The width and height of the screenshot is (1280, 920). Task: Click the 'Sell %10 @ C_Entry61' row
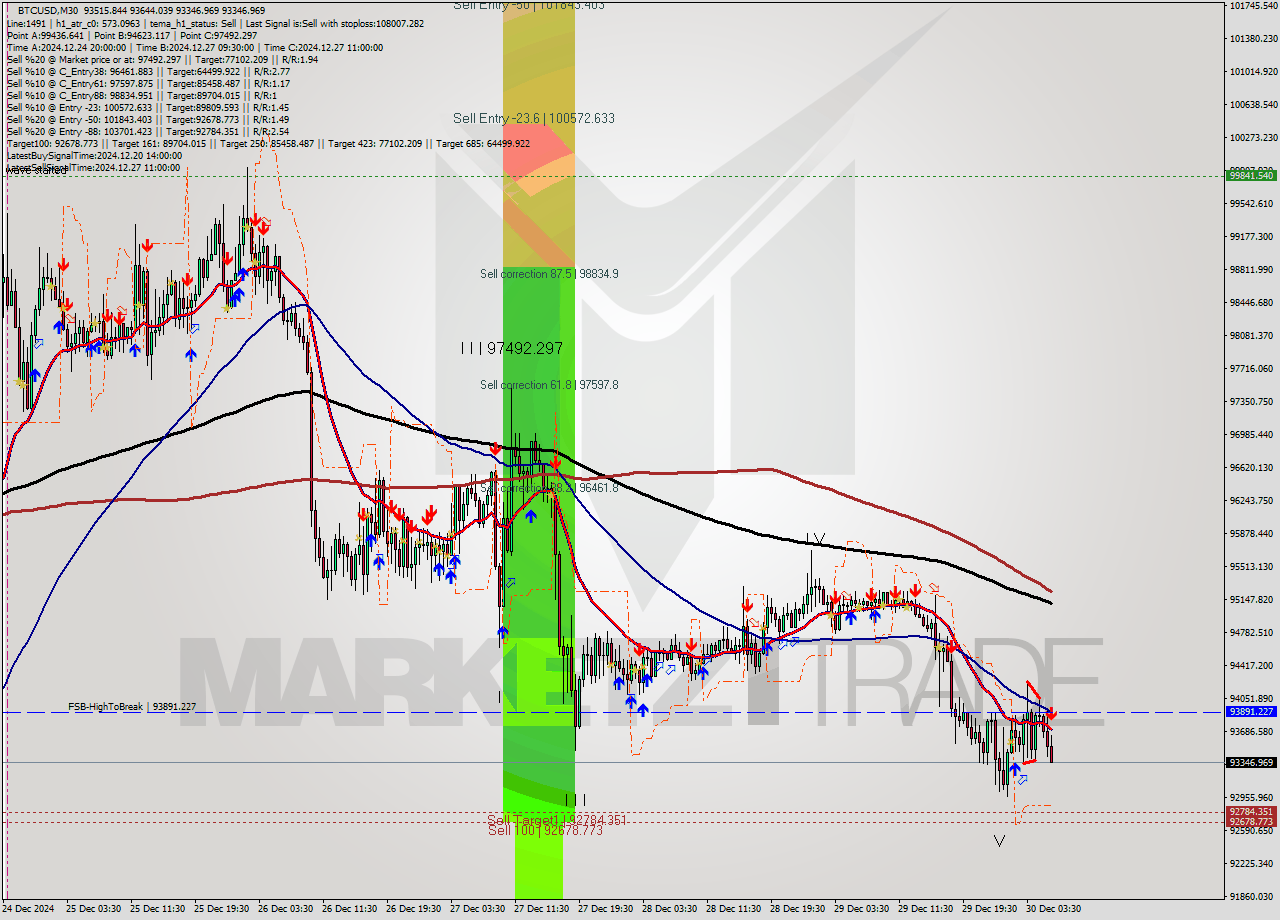click(x=148, y=83)
